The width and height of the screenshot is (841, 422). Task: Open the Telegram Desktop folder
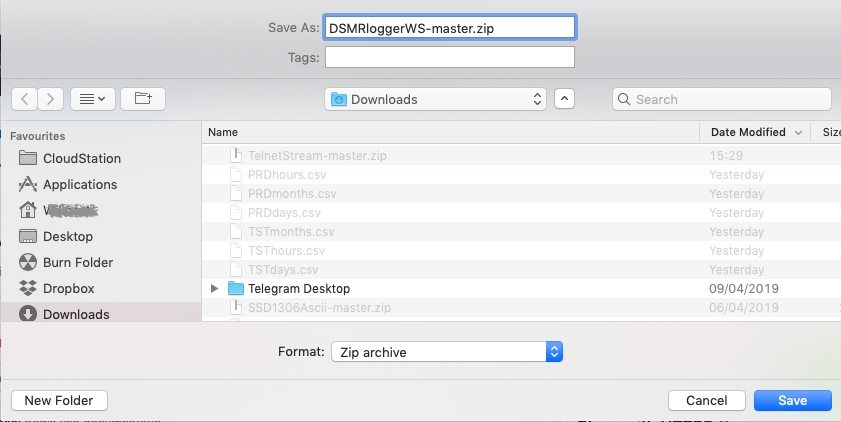[298, 288]
